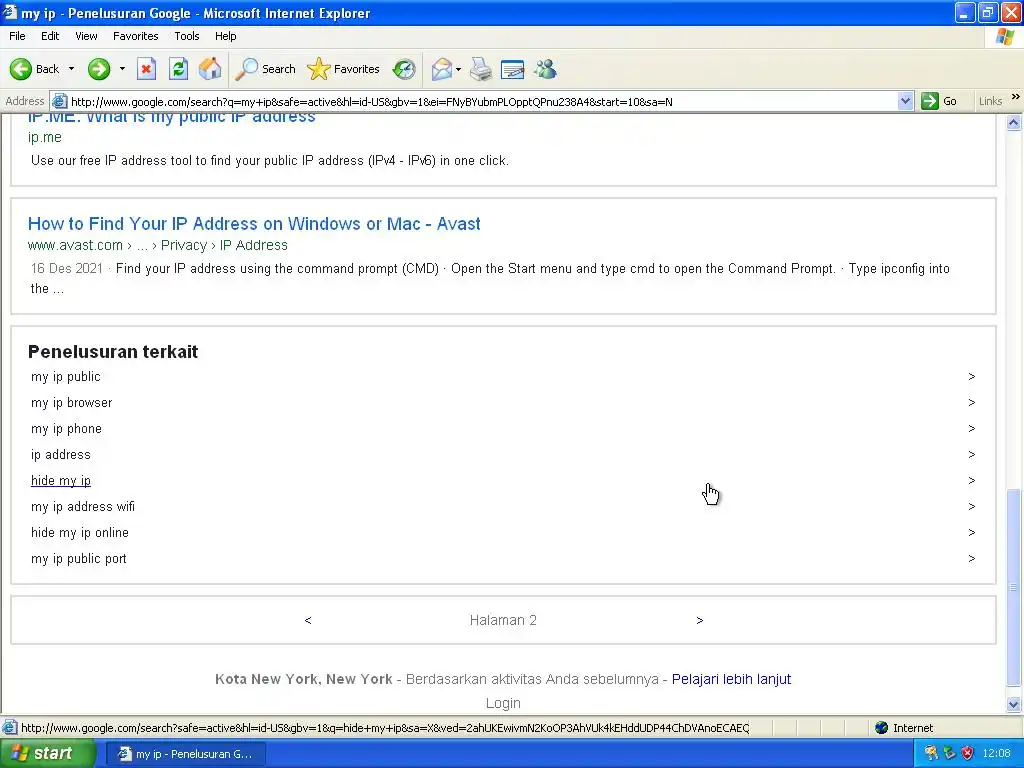Select related search 'my ip browser'
The image size is (1024, 768).
(x=71, y=402)
